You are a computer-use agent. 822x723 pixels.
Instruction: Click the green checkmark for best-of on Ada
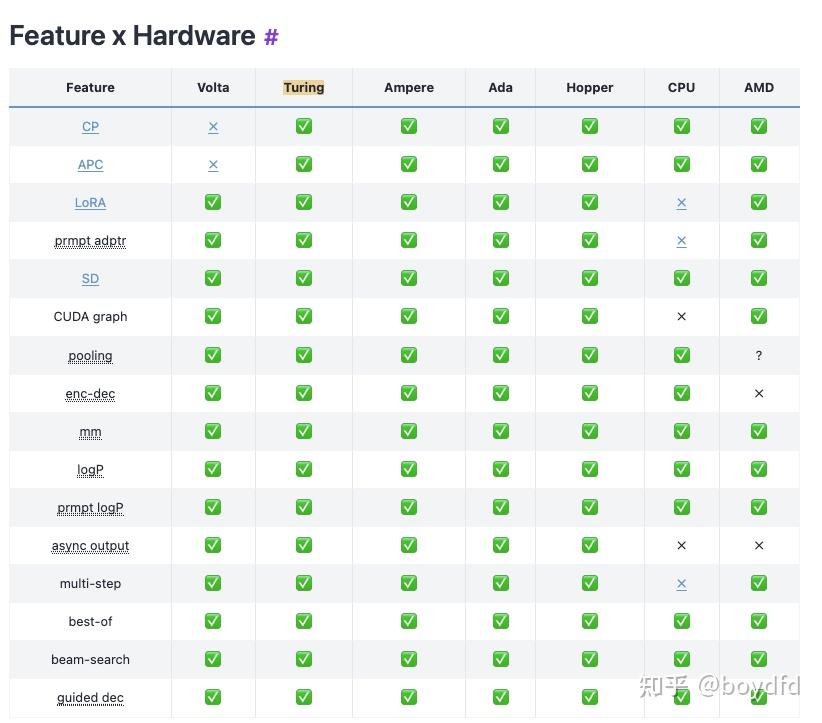pos(501,621)
